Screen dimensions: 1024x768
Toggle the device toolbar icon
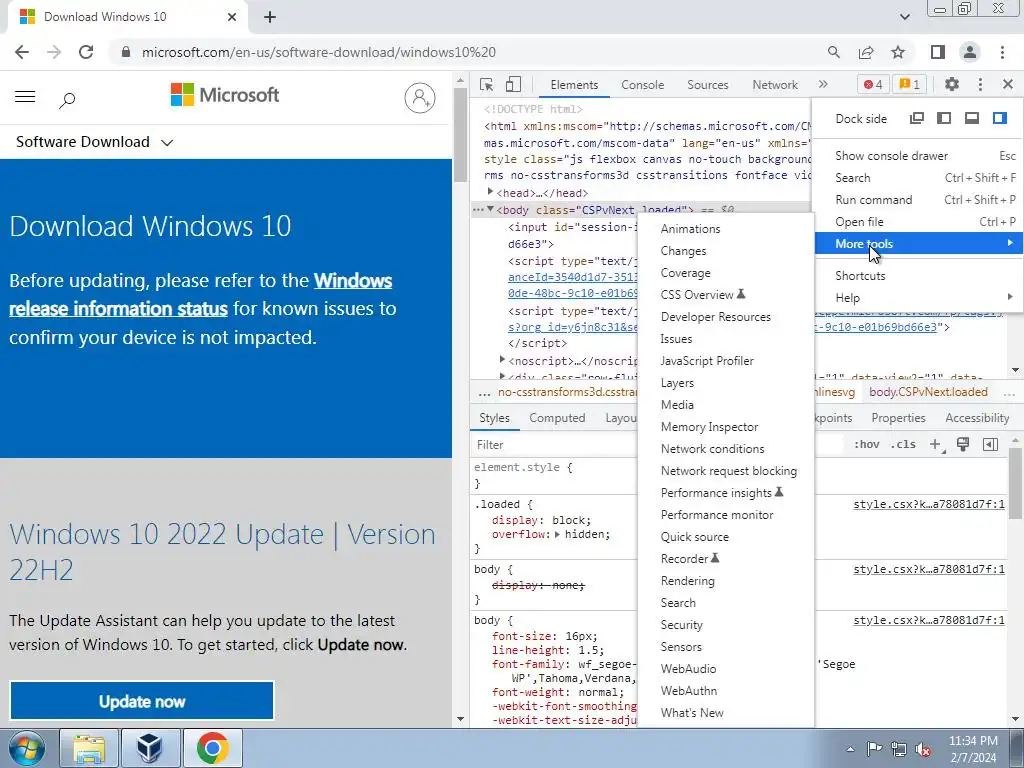[x=513, y=84]
